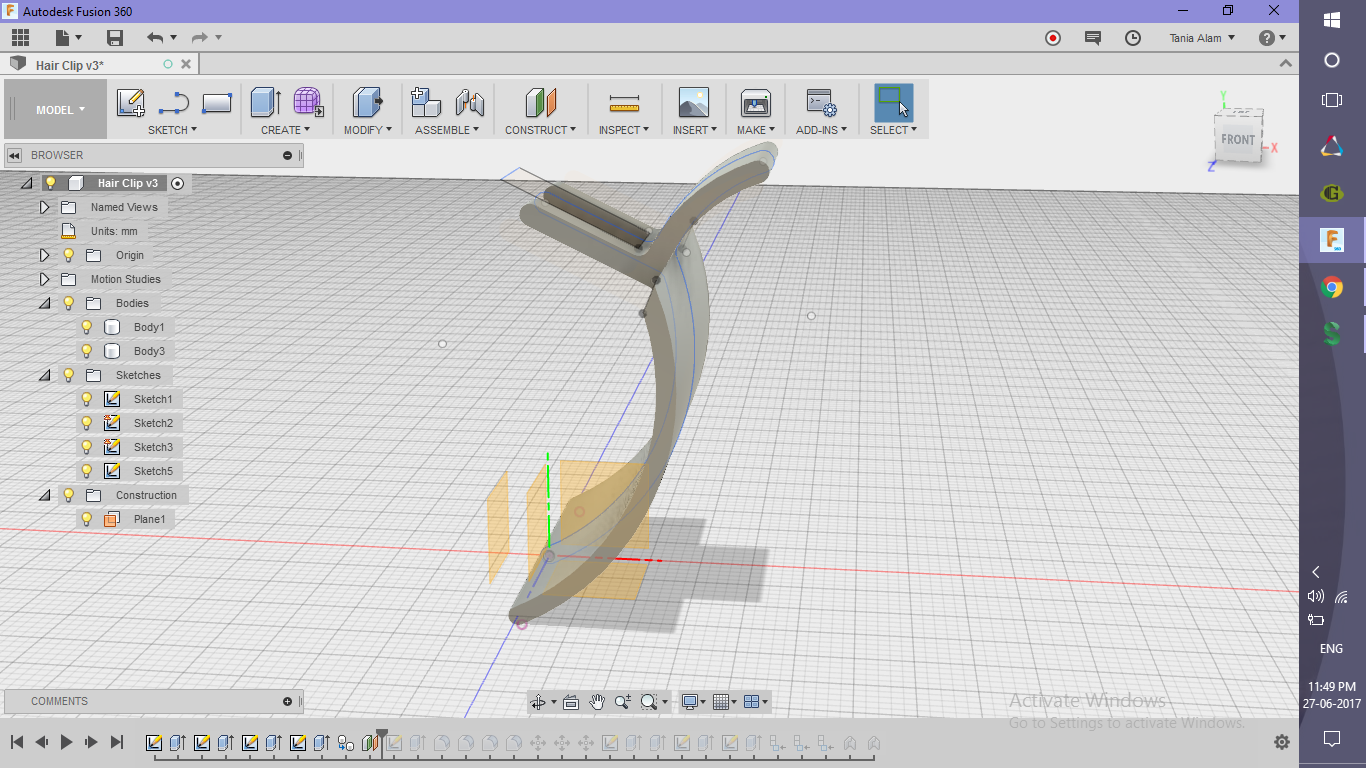Click the red record button icon
This screenshot has width=1366, height=768.
(x=1053, y=38)
